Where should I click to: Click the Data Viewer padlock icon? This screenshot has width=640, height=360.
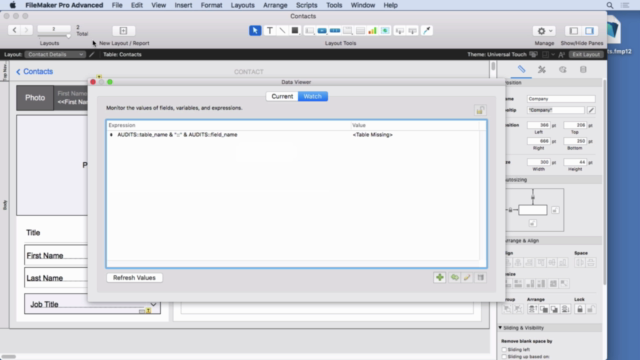(x=480, y=110)
